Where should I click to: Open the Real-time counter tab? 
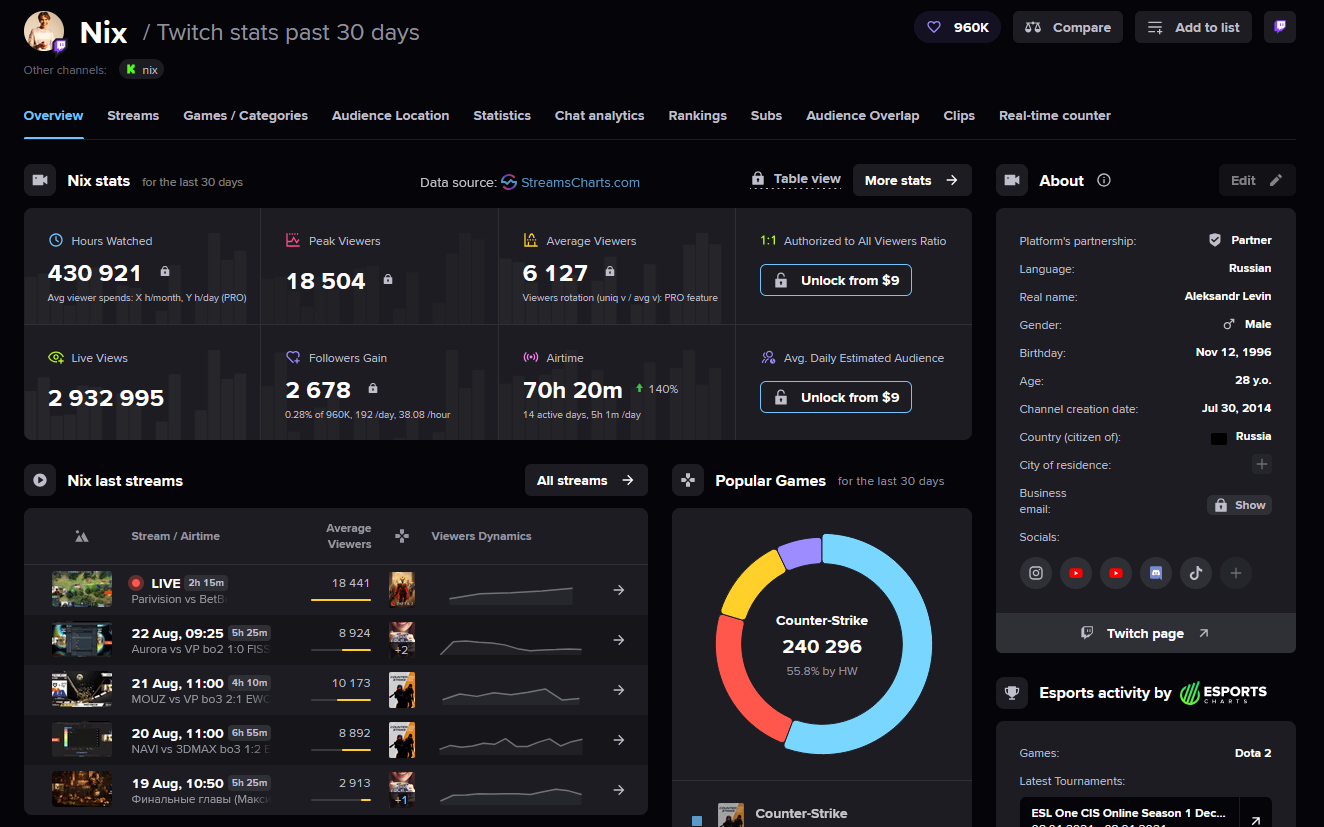tap(1055, 116)
